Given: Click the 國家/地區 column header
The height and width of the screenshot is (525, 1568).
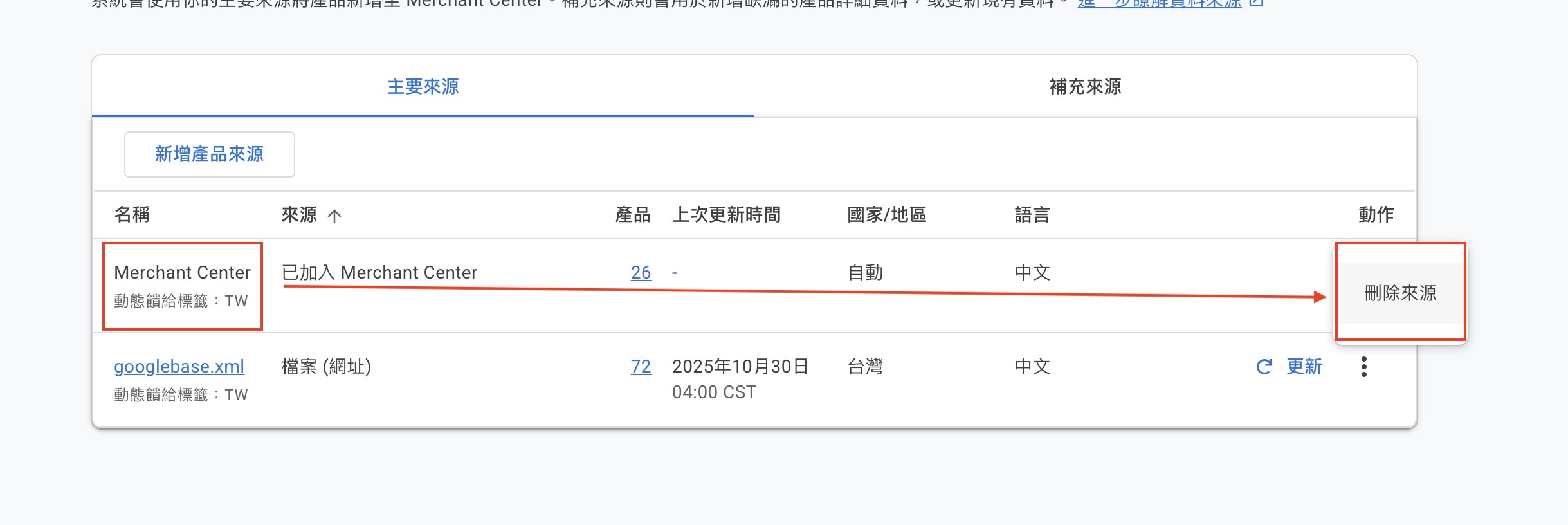Looking at the screenshot, I should pyautogui.click(x=886, y=215).
